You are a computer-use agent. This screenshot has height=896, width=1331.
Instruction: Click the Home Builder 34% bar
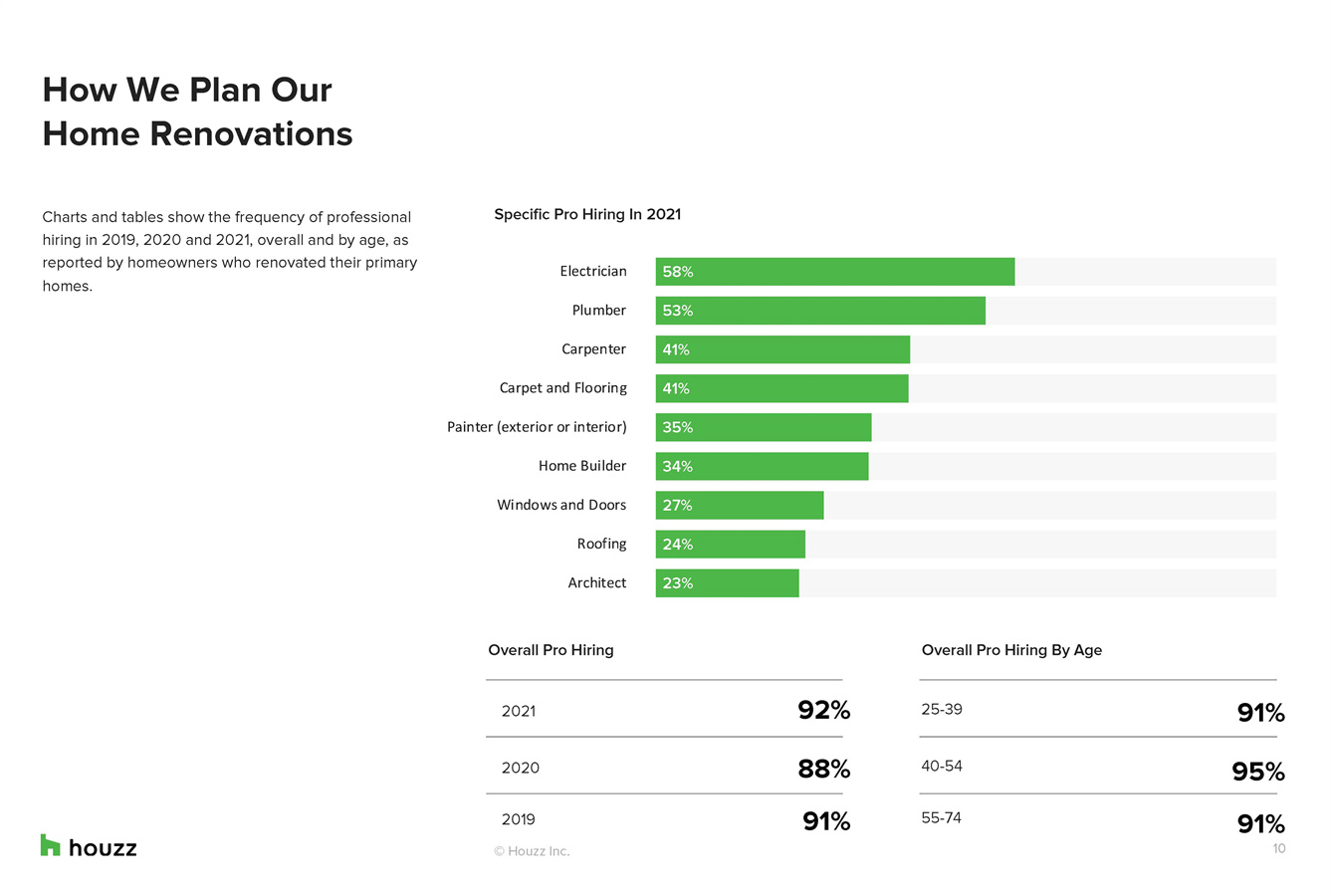point(762,466)
